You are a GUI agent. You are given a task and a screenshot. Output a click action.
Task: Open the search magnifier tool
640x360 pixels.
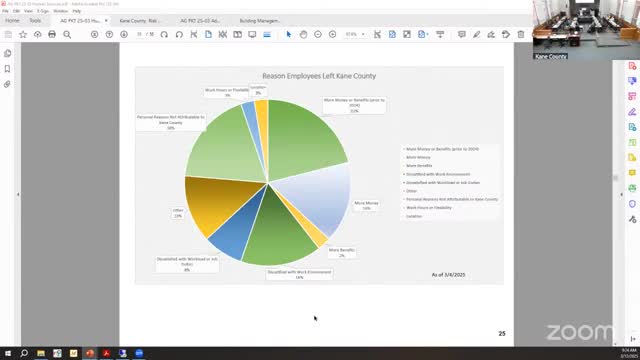pos(67,34)
